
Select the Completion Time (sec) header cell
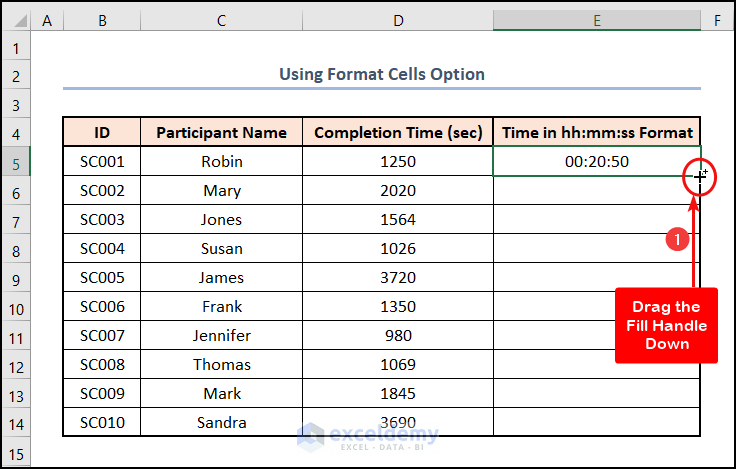point(398,132)
